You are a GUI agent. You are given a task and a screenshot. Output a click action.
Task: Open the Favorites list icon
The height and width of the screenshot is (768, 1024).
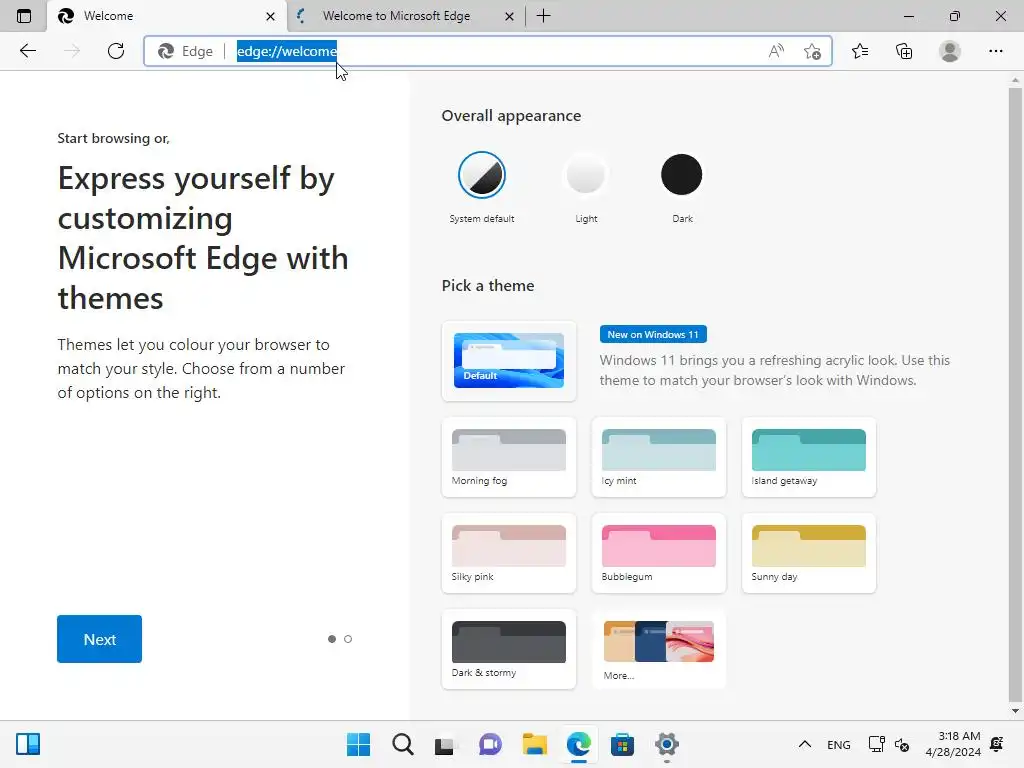[860, 51]
